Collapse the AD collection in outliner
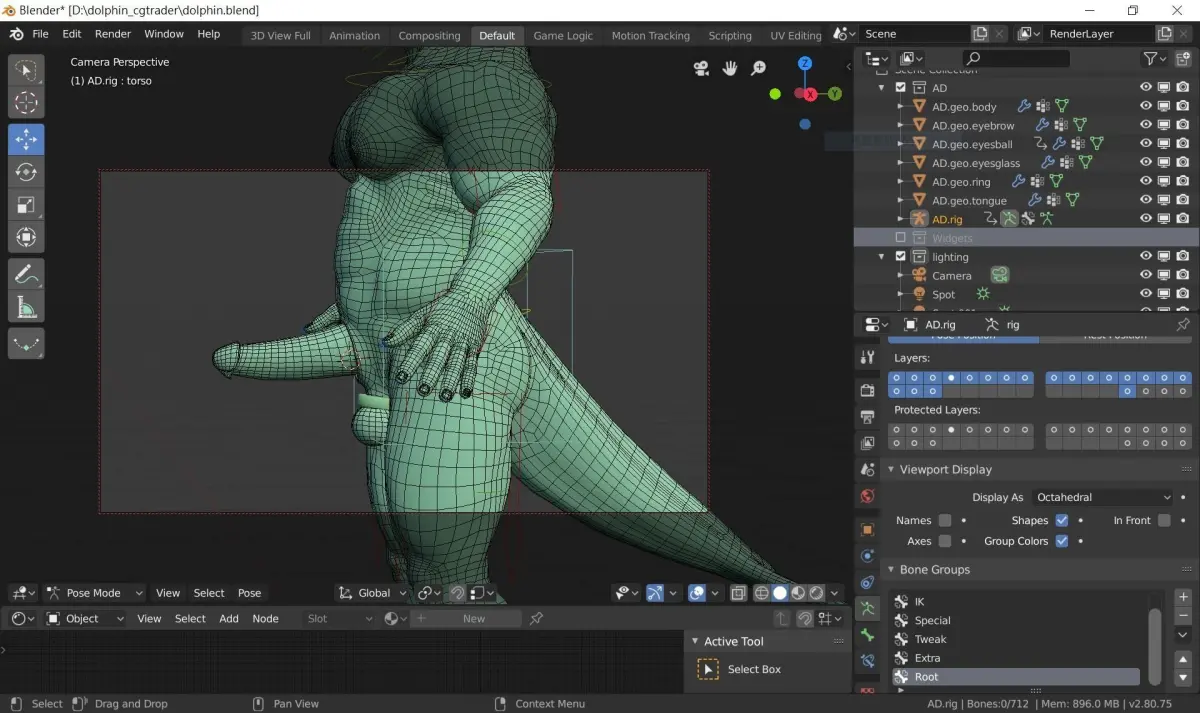This screenshot has height=713, width=1200. 882,88
